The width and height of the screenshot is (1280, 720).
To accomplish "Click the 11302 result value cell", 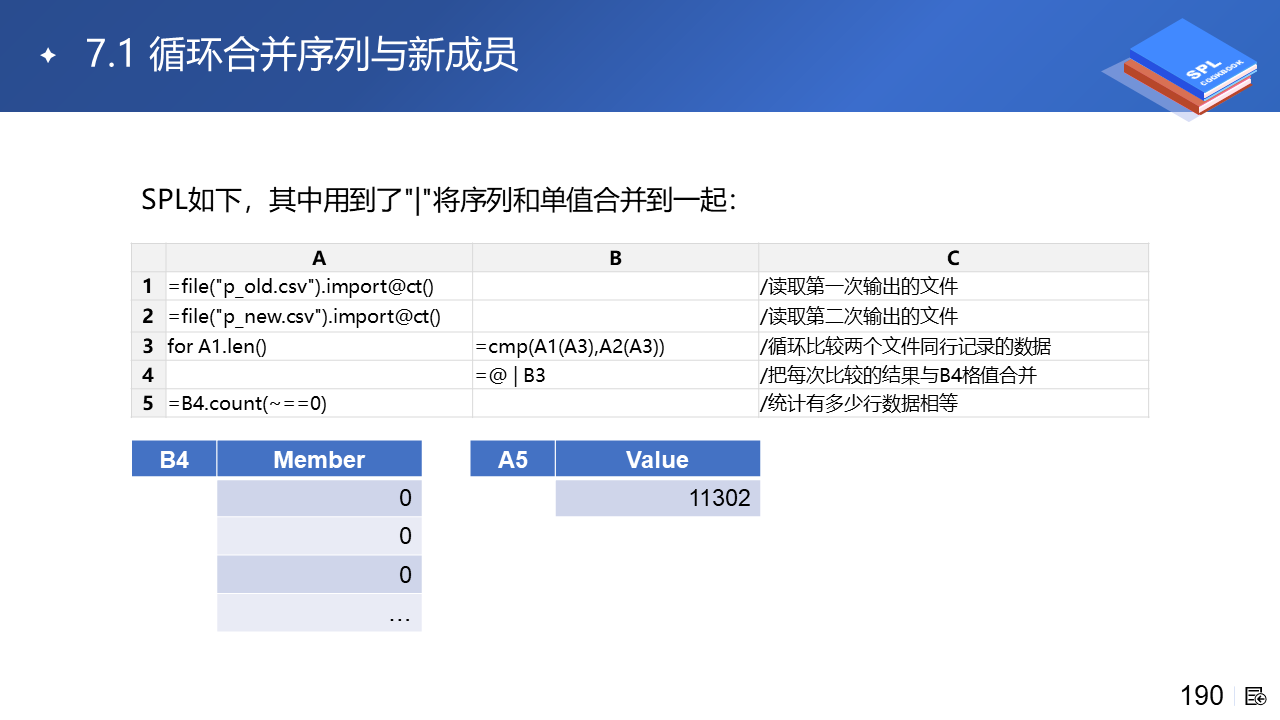I will click(657, 498).
